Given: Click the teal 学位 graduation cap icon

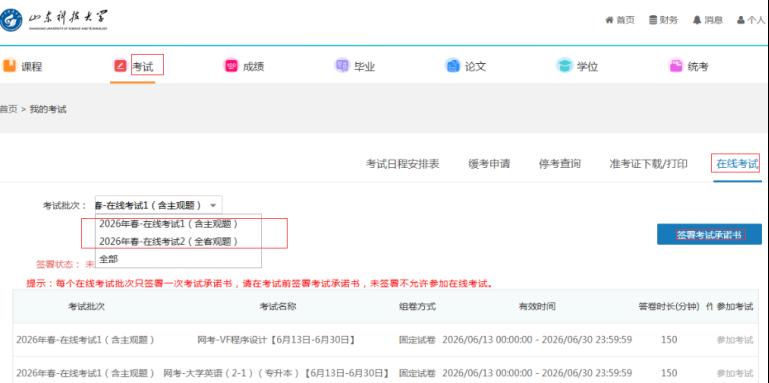Looking at the screenshot, I should pos(564,66).
